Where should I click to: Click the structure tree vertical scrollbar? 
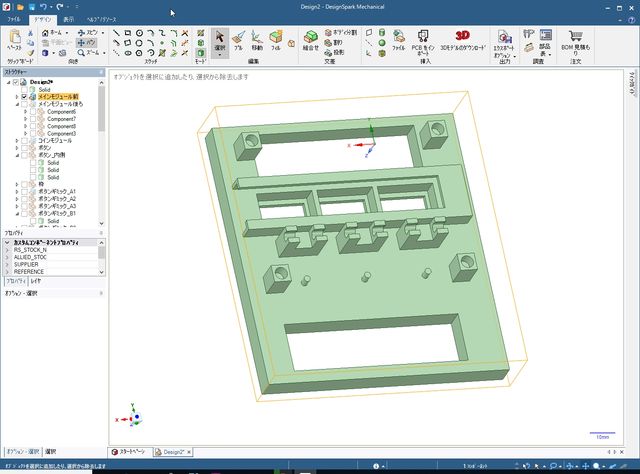(x=101, y=109)
